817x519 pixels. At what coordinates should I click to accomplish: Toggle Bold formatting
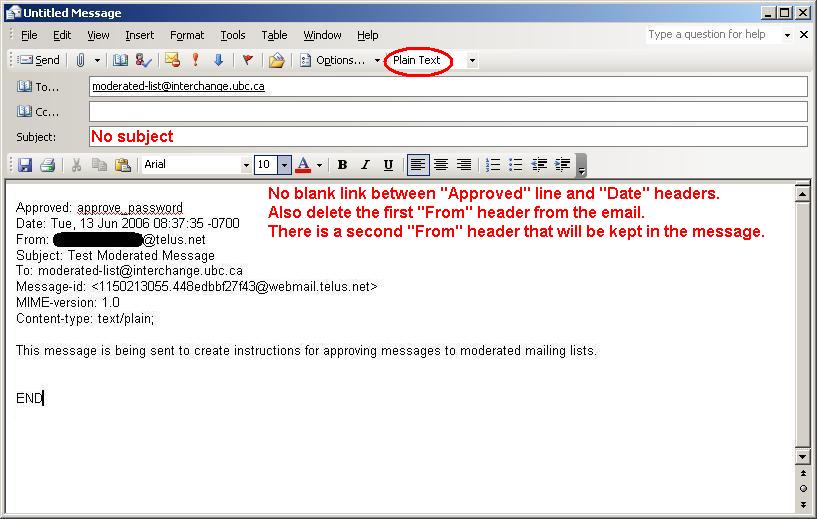pyautogui.click(x=342, y=165)
